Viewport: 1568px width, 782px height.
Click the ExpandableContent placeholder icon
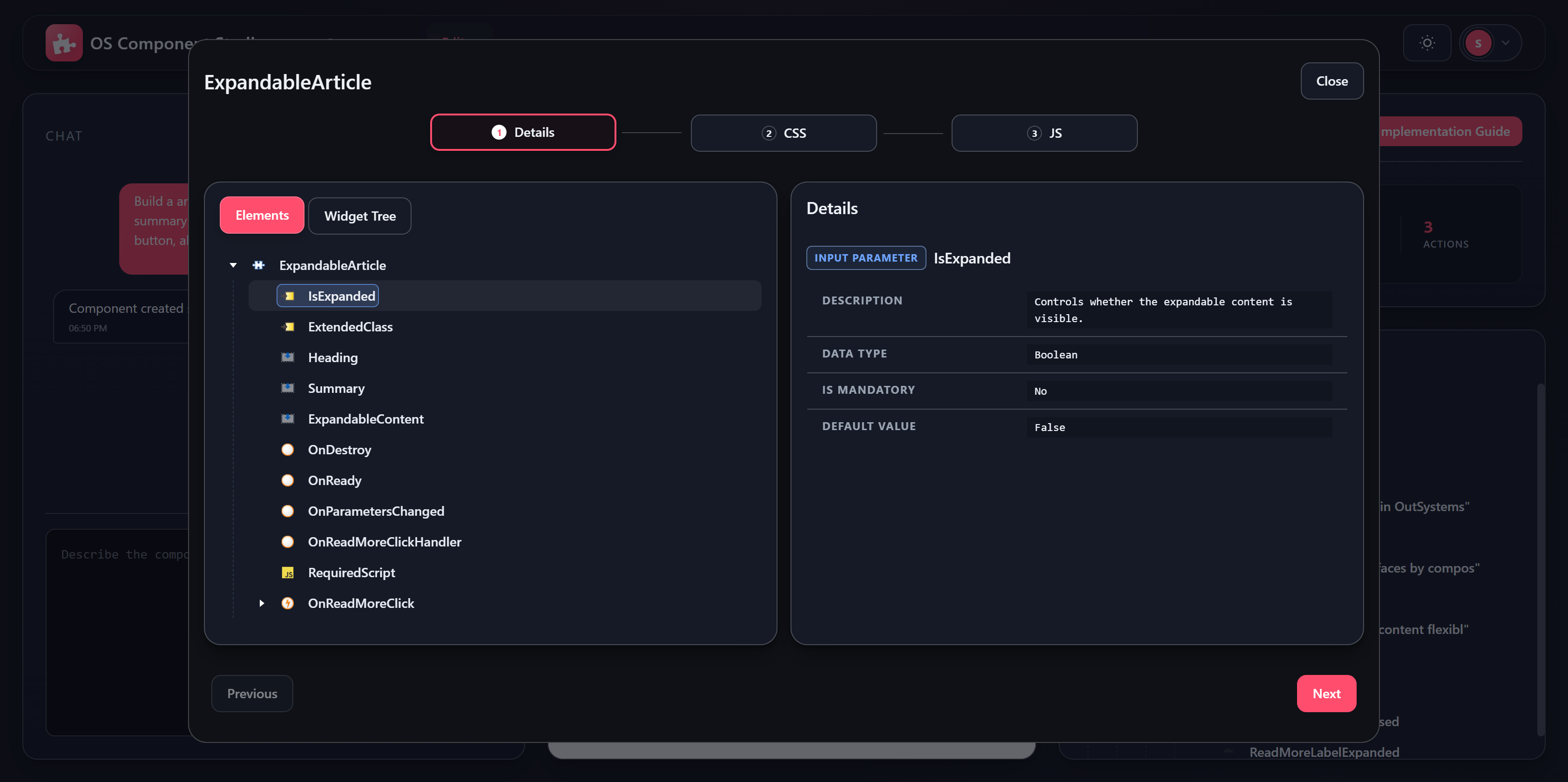click(287, 418)
